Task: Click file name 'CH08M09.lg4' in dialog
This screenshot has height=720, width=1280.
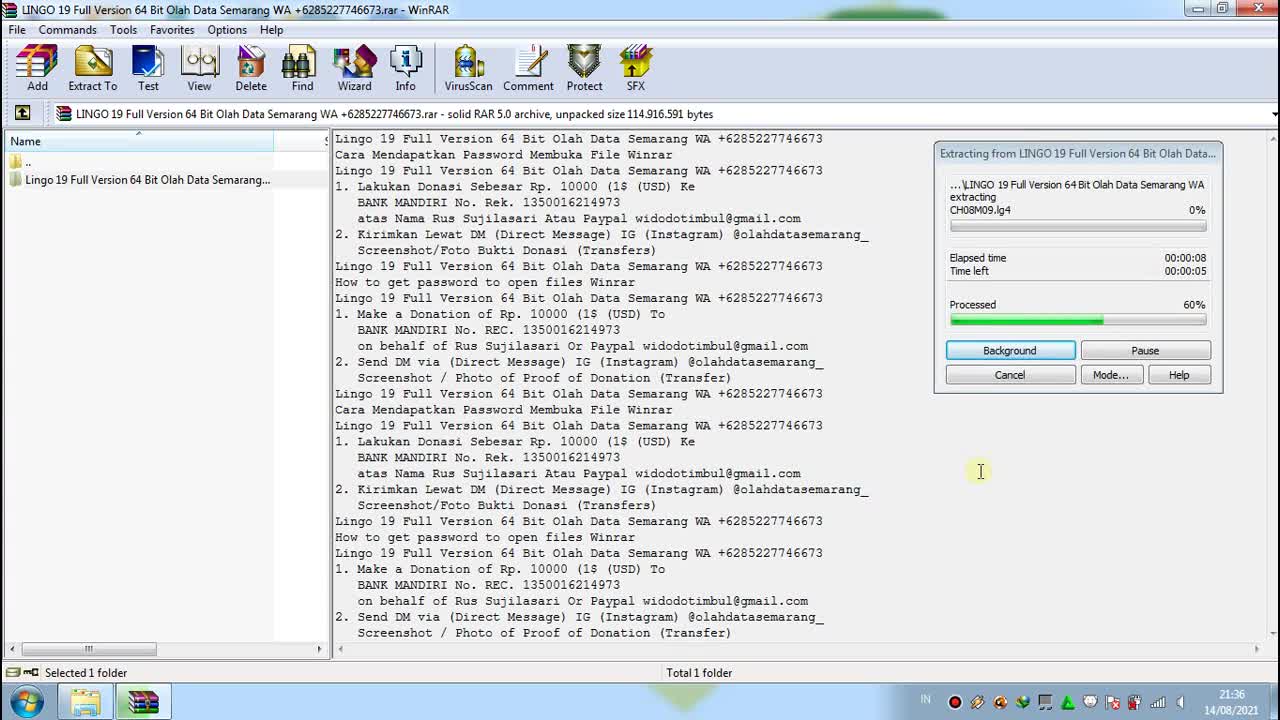Action: pyautogui.click(x=980, y=210)
